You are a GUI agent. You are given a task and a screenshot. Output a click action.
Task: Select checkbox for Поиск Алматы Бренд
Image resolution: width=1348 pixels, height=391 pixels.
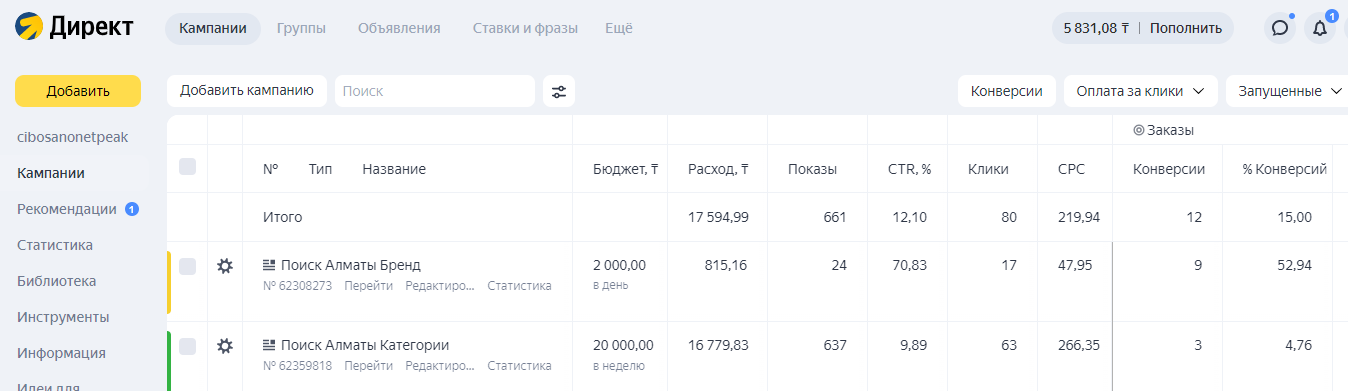(187, 266)
